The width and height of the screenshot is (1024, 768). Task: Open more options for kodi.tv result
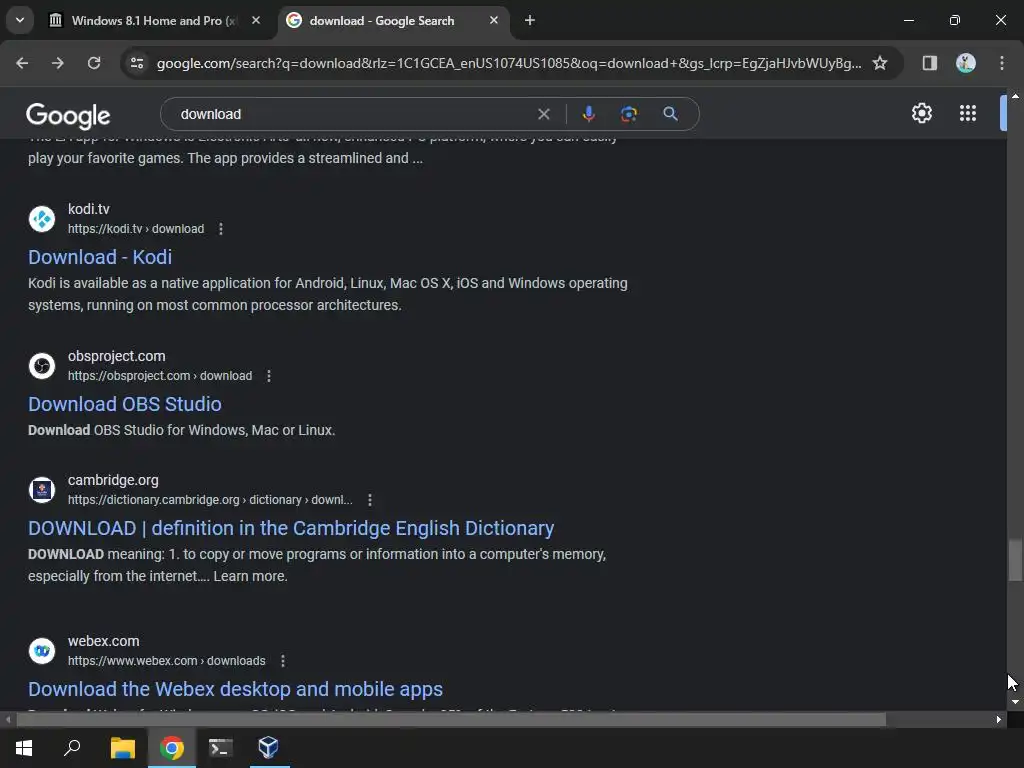pos(221,229)
